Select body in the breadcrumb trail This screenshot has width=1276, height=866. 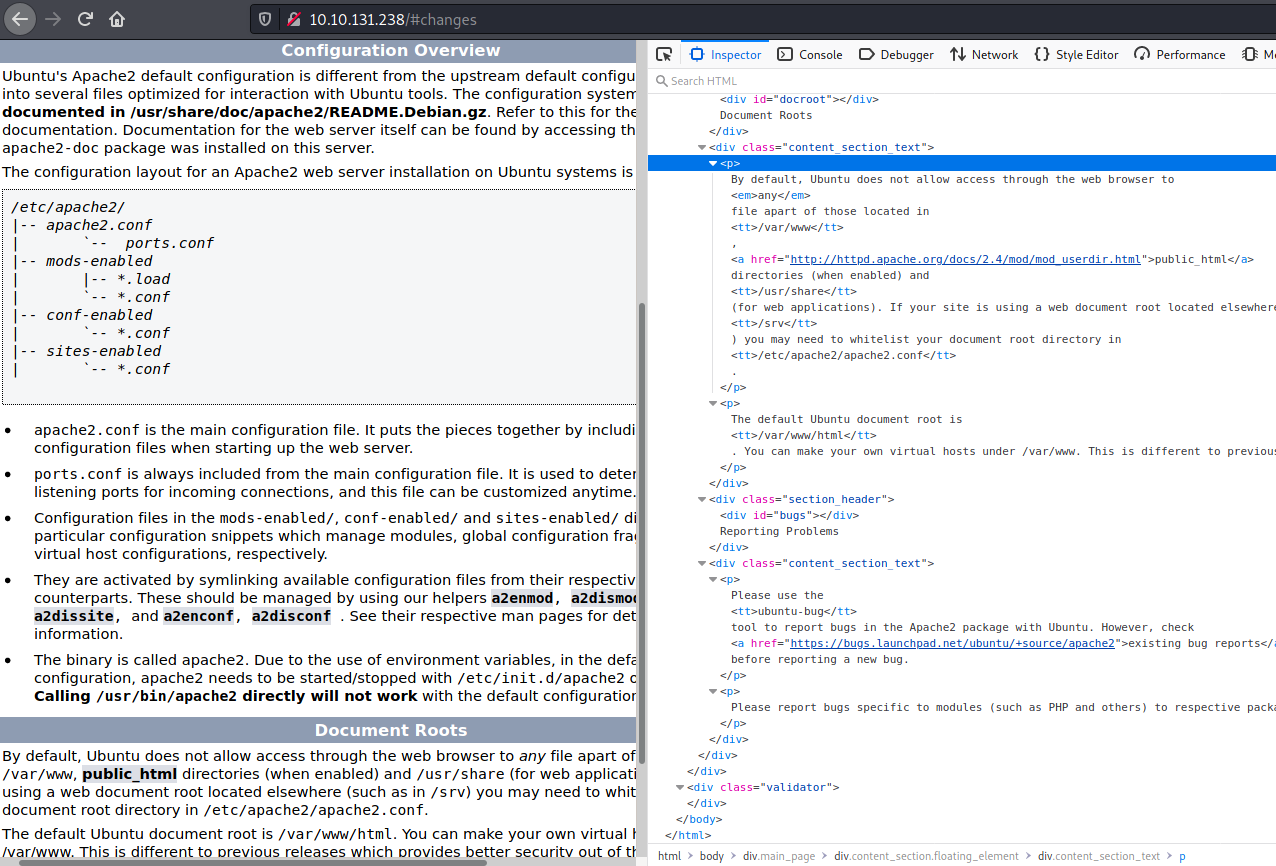pos(712,856)
